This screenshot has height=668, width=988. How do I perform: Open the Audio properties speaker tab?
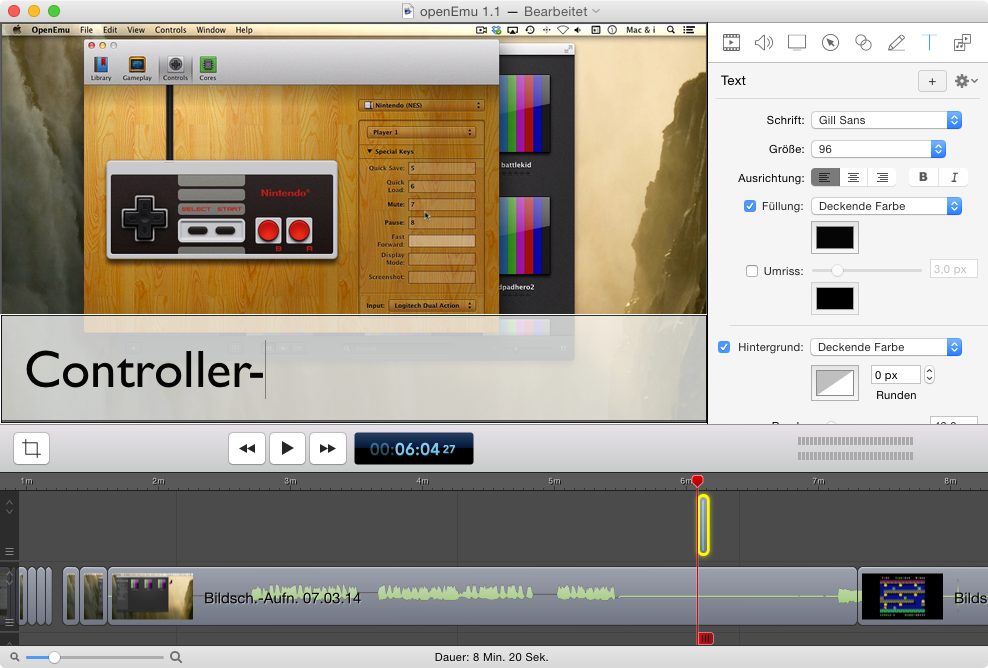coord(764,42)
